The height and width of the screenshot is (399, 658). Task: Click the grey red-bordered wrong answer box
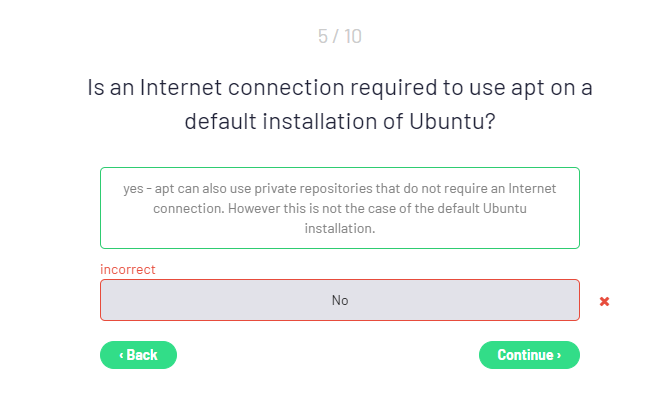coord(339,300)
